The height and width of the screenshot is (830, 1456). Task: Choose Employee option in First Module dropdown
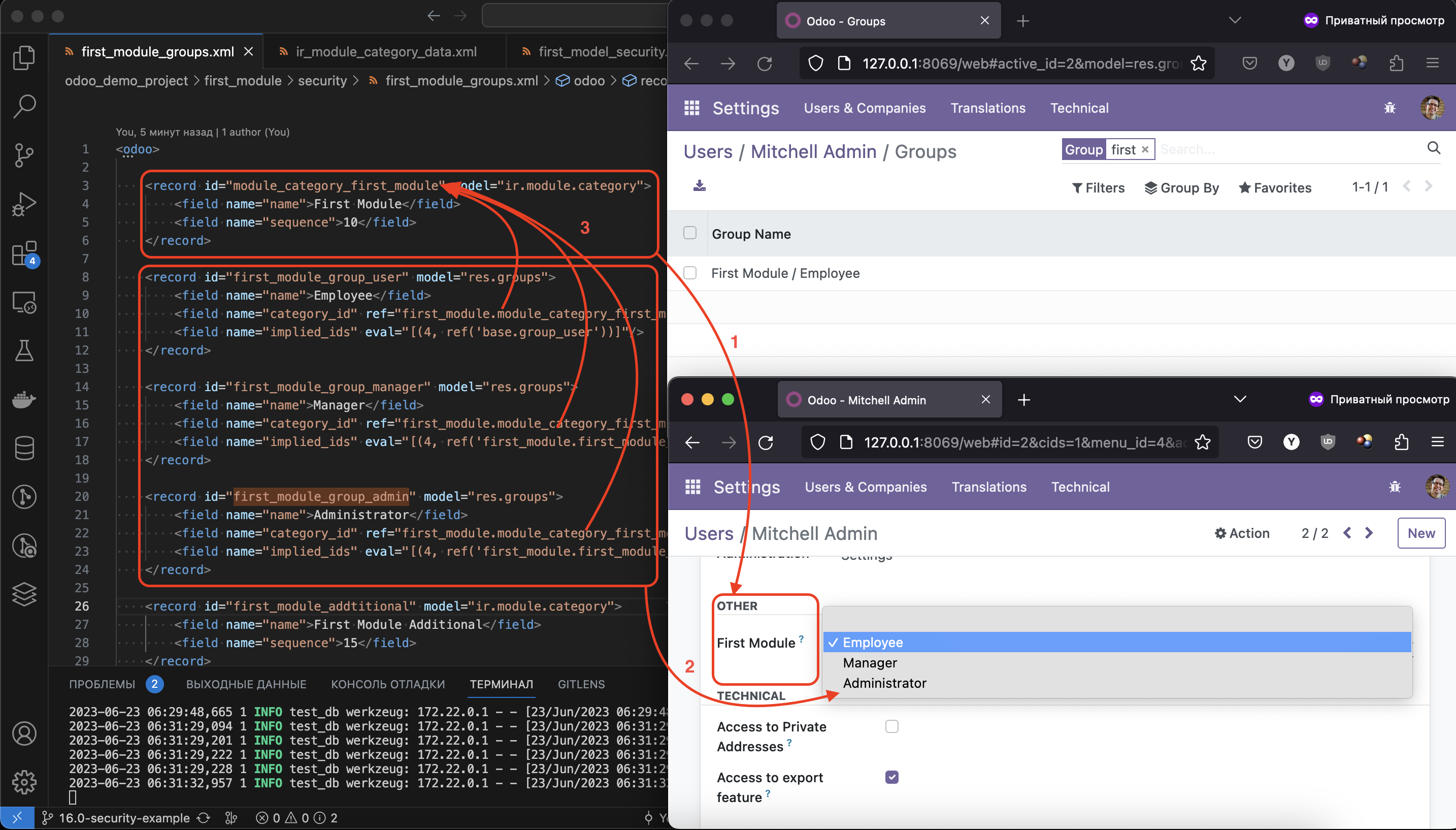coord(1117,642)
